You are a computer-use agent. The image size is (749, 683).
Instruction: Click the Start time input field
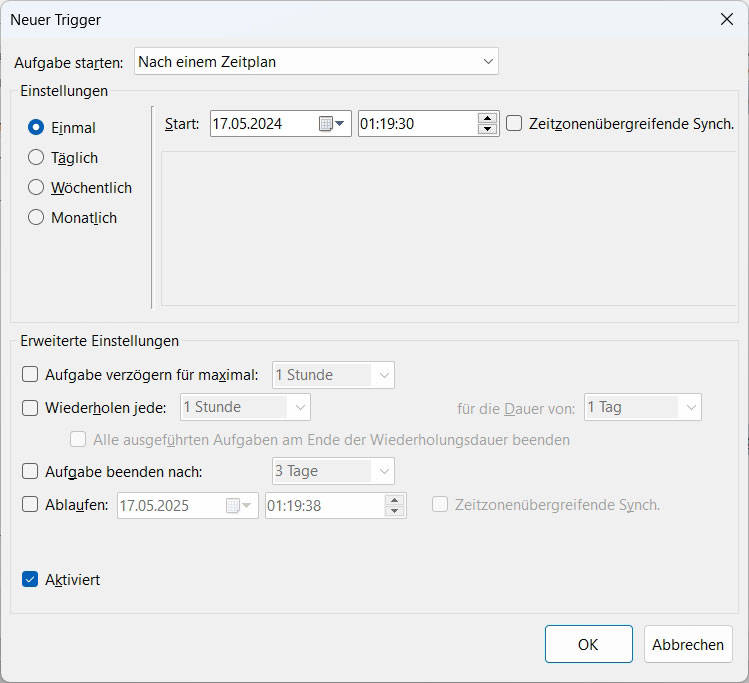[417, 124]
